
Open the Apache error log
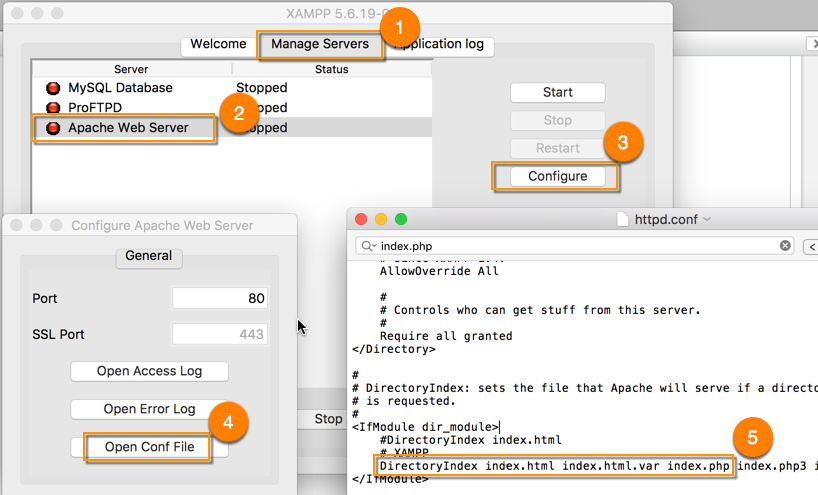[149, 409]
